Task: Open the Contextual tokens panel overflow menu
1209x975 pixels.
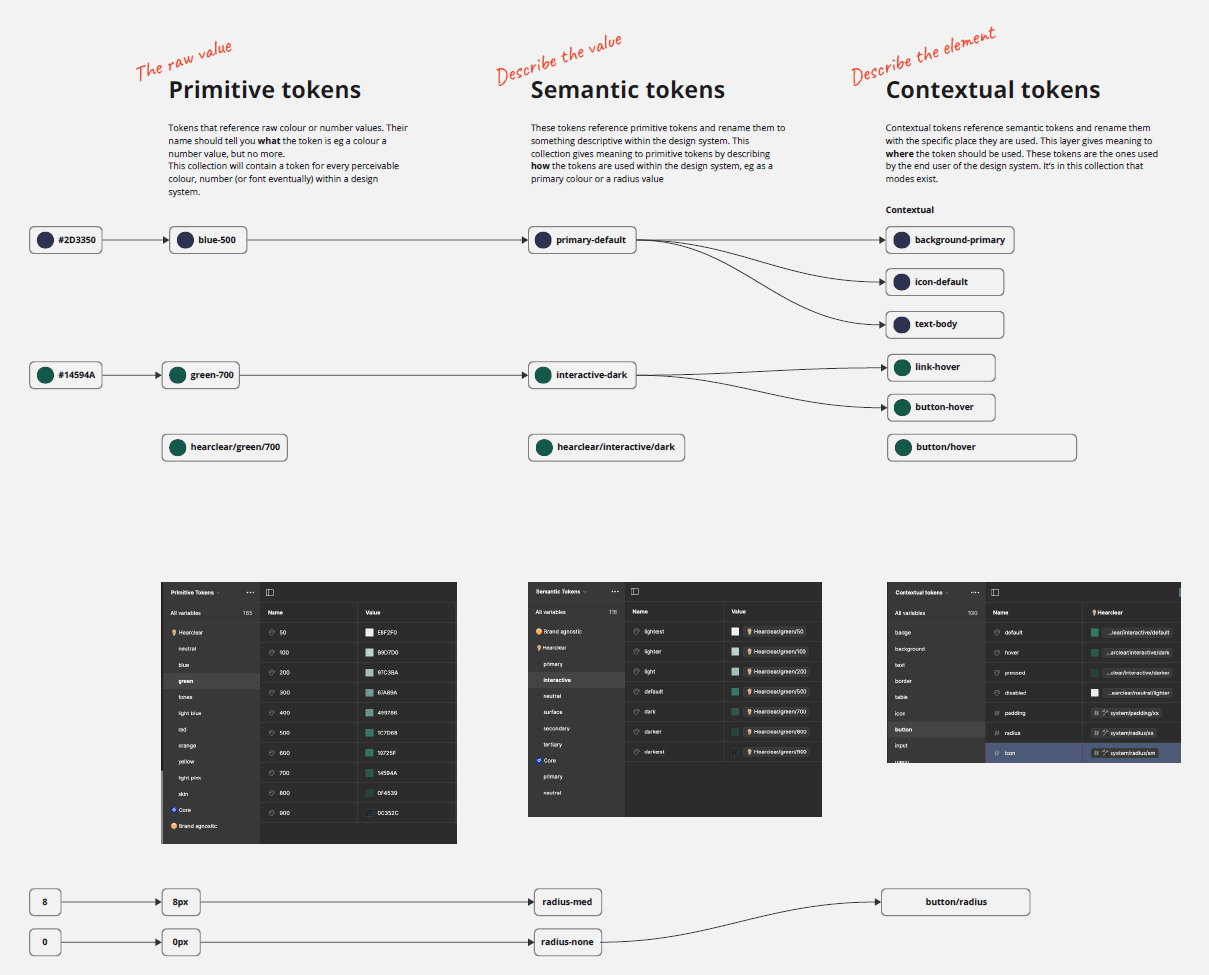Action: tap(975, 592)
